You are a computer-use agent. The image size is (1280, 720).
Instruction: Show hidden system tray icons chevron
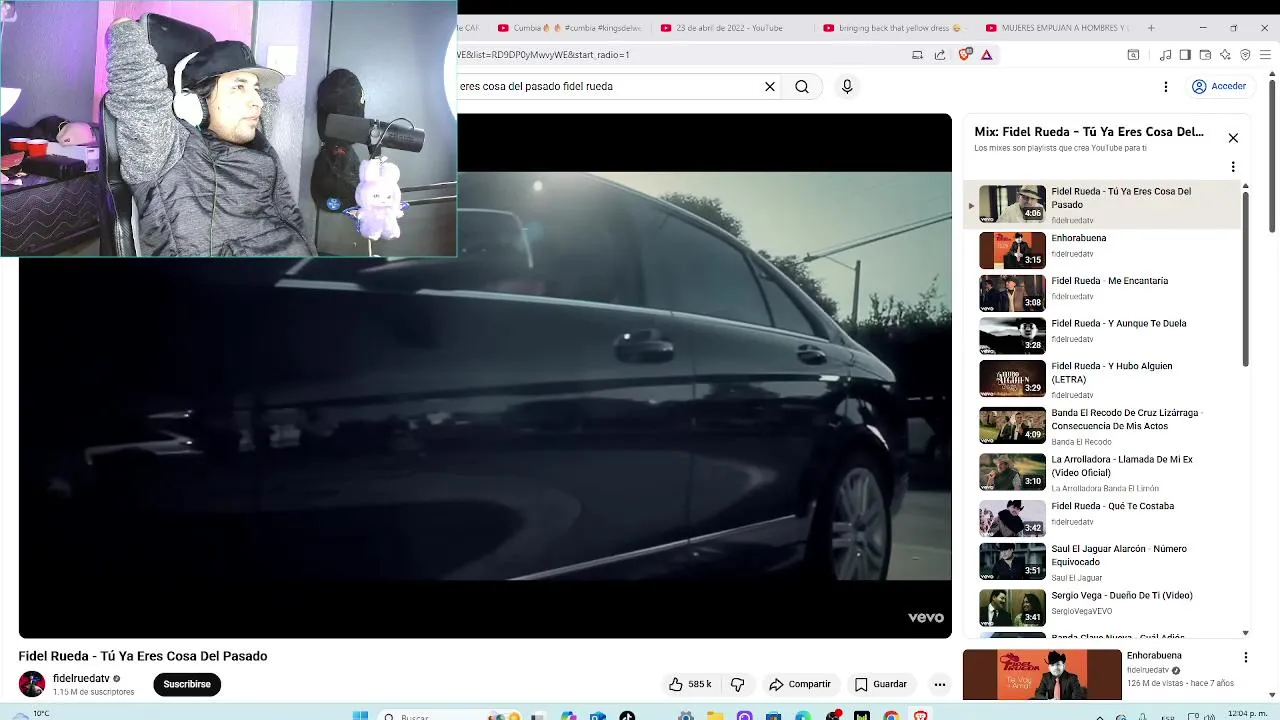click(1102, 716)
